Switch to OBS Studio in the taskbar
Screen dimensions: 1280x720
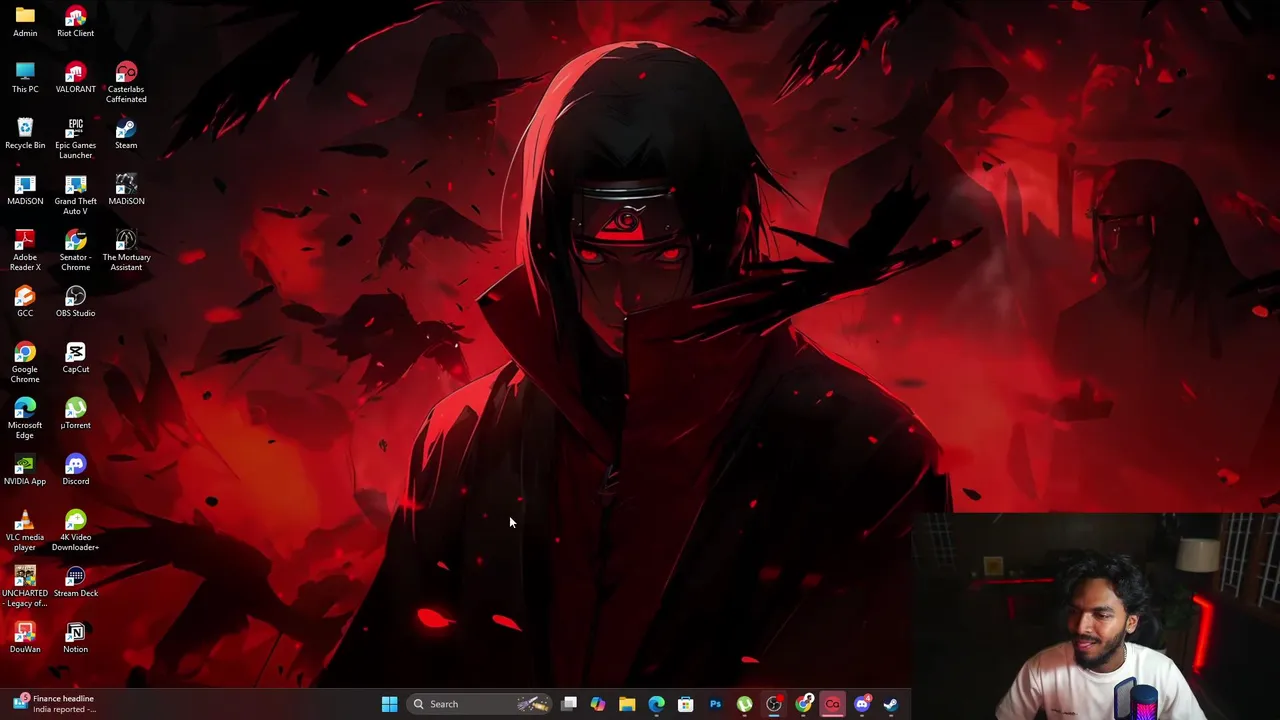pos(774,704)
